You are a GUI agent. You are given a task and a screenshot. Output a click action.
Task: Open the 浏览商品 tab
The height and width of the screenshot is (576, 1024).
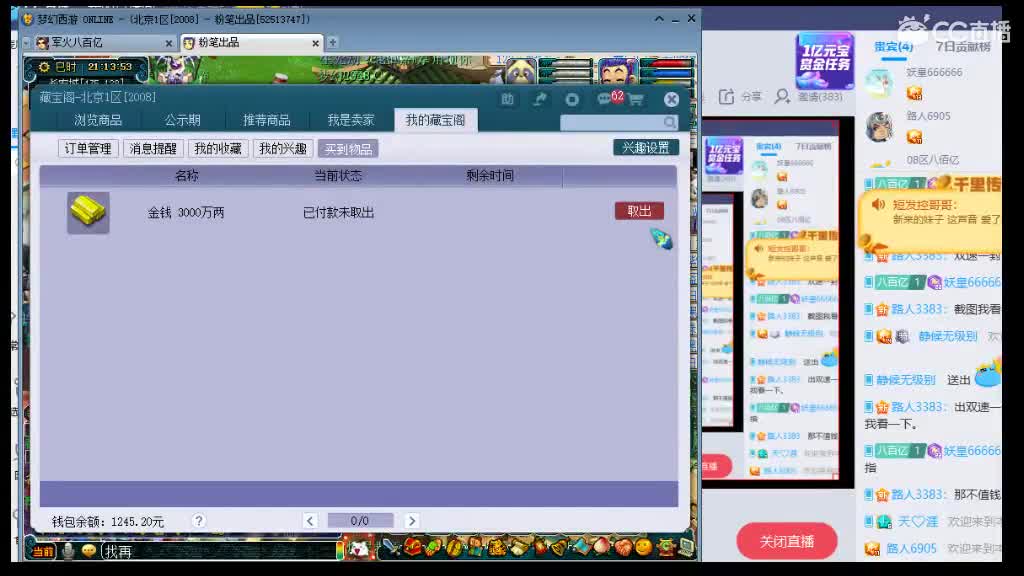click(97, 120)
